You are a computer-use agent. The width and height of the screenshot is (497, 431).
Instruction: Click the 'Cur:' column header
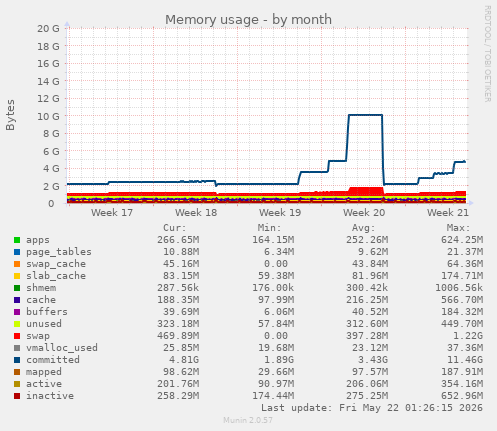175,228
